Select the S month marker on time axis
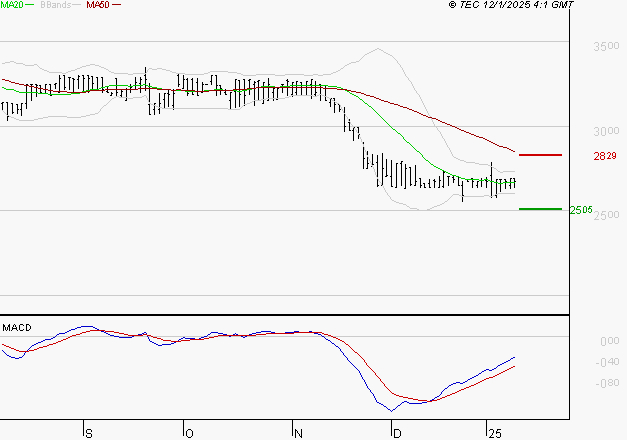 (89, 433)
